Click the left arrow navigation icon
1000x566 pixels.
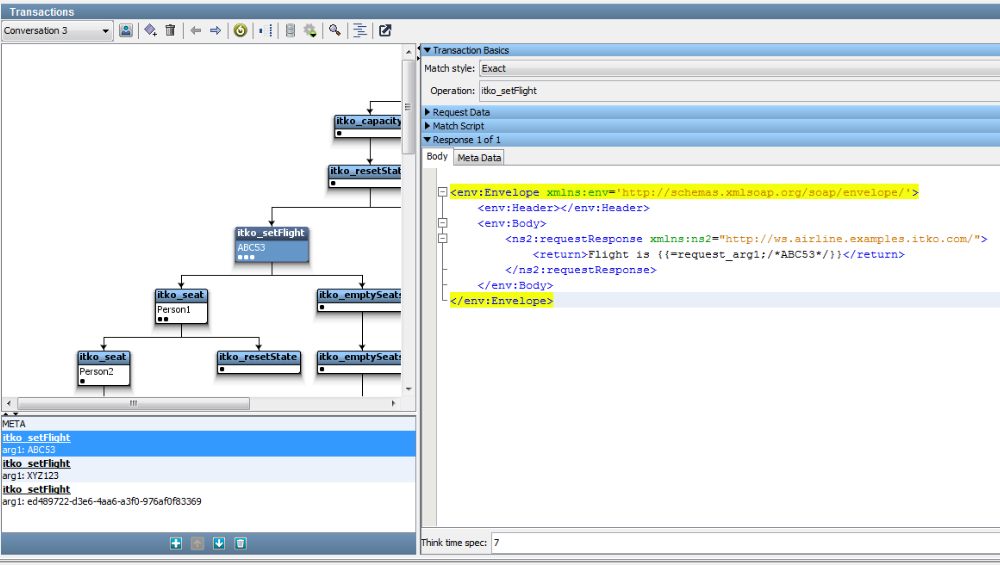[196, 31]
